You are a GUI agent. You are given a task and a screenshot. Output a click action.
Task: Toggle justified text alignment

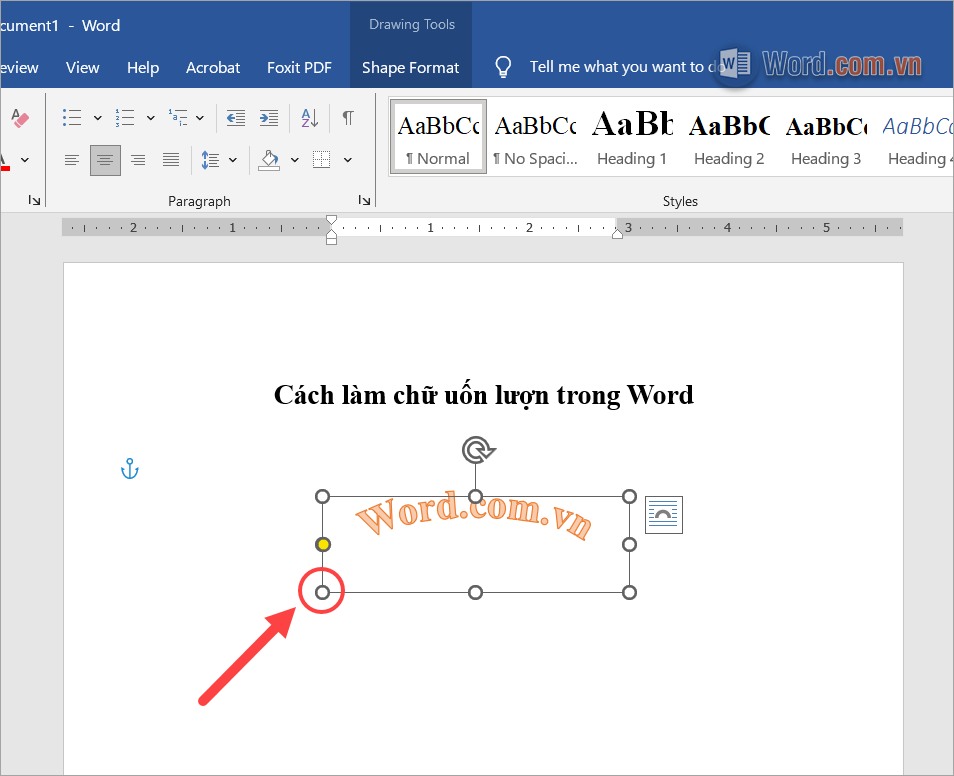point(170,160)
